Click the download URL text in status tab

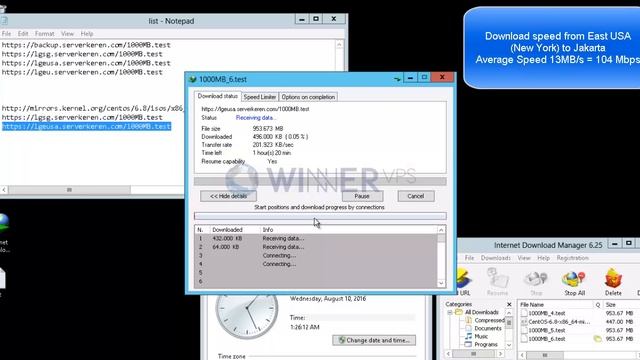pos(255,109)
